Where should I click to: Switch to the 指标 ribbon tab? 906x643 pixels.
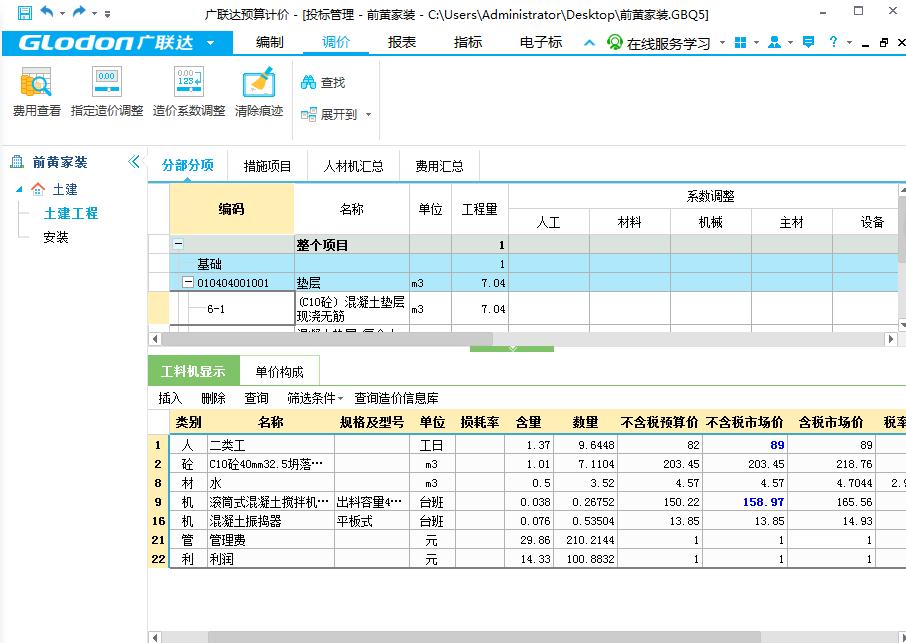(467, 42)
